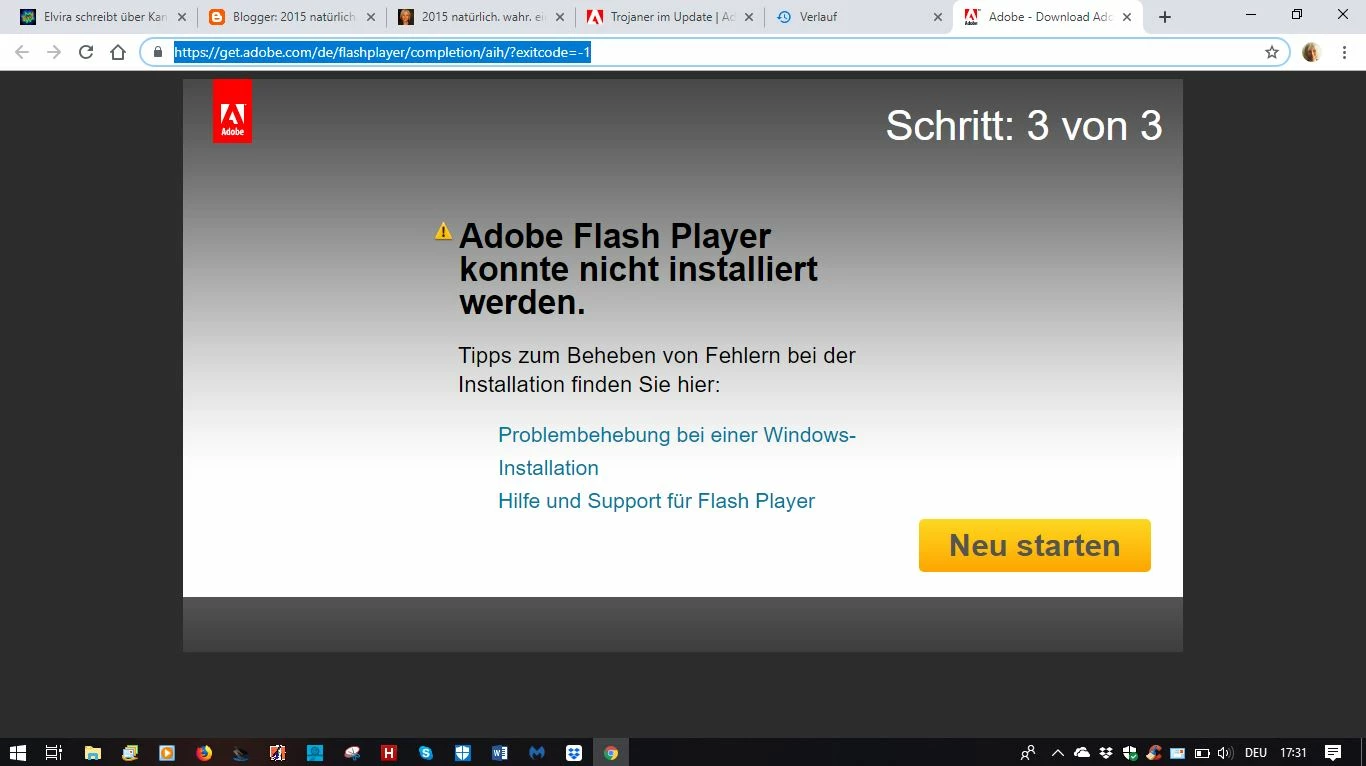1366x766 pixels.
Task: Open the orange media player taskbar icon
Action: (167, 753)
